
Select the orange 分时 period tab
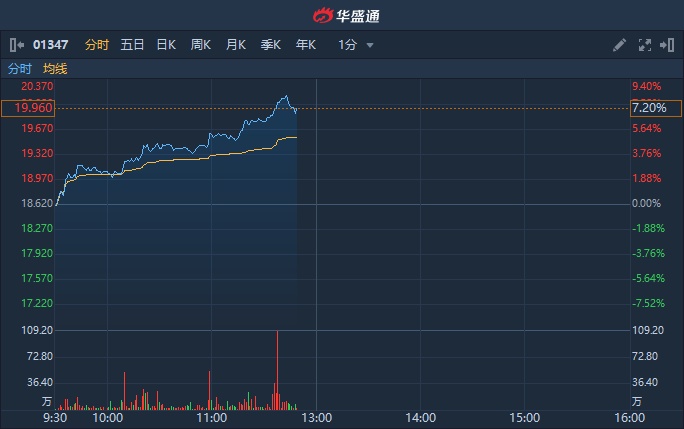pyautogui.click(x=97, y=45)
